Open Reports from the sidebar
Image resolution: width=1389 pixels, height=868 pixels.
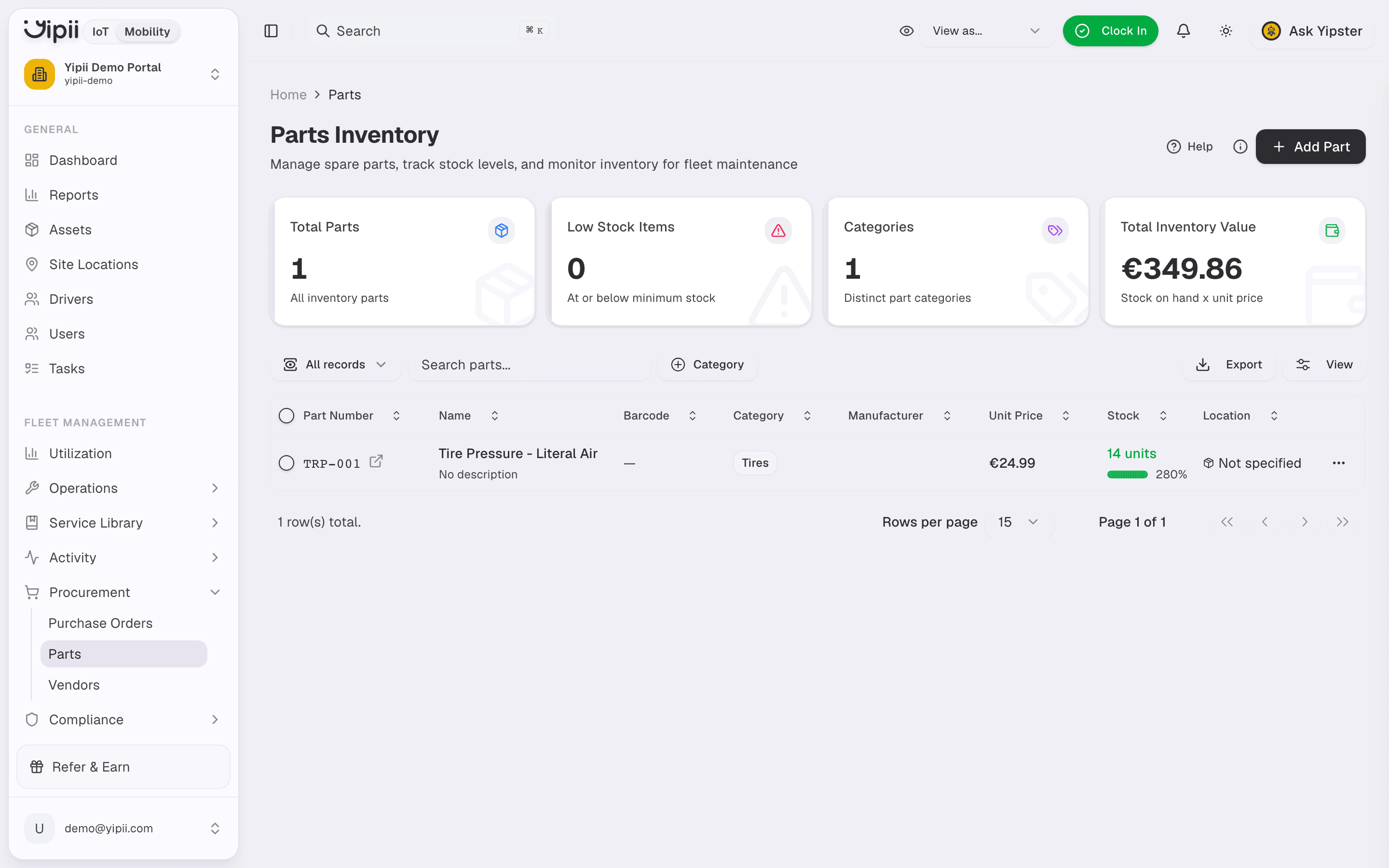[x=123, y=195]
